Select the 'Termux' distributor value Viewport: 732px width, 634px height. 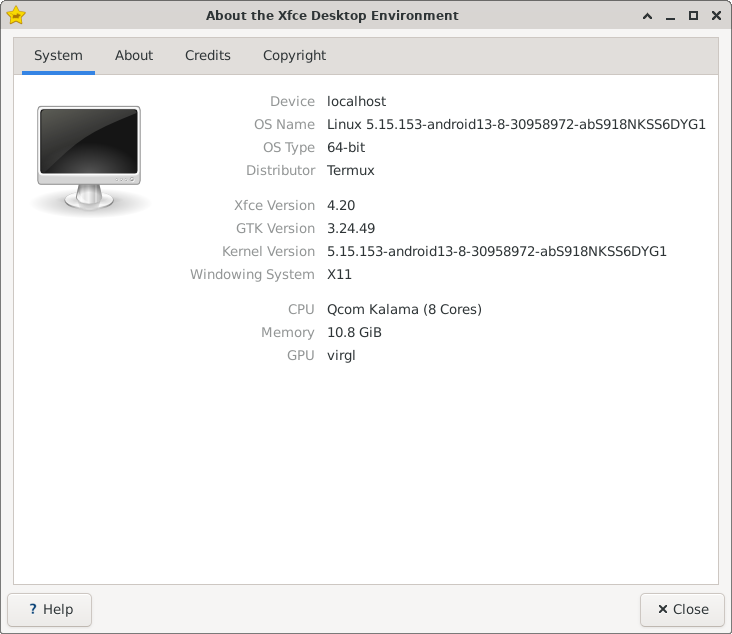[x=351, y=170]
